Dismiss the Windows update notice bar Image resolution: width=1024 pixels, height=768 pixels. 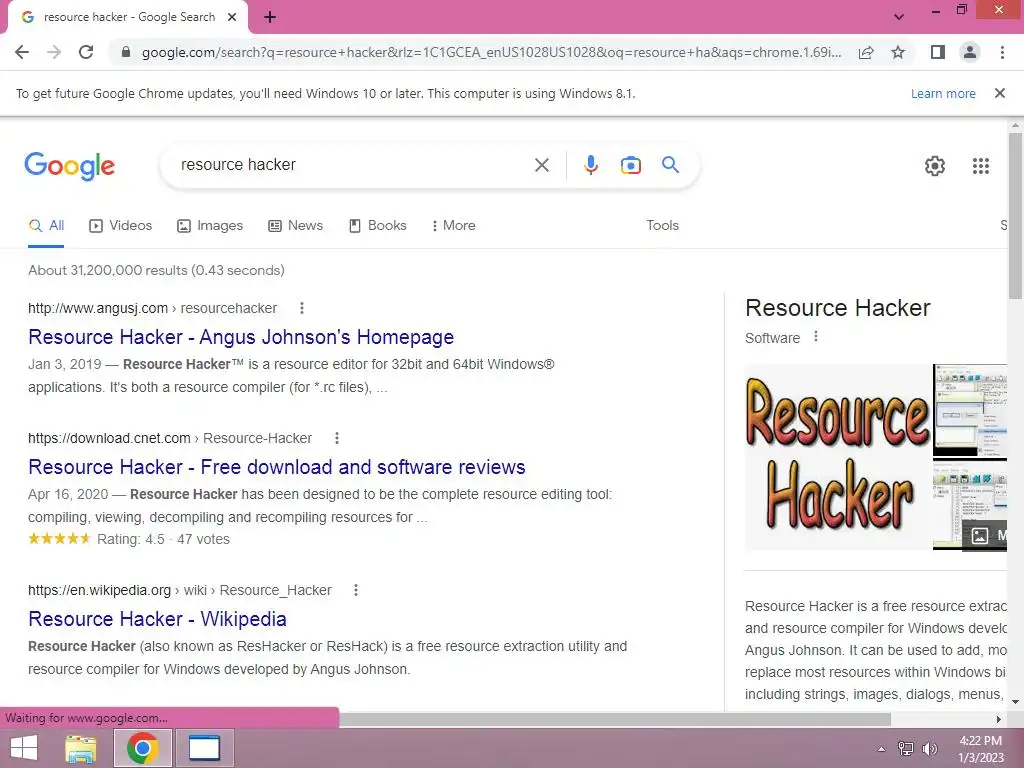1000,93
